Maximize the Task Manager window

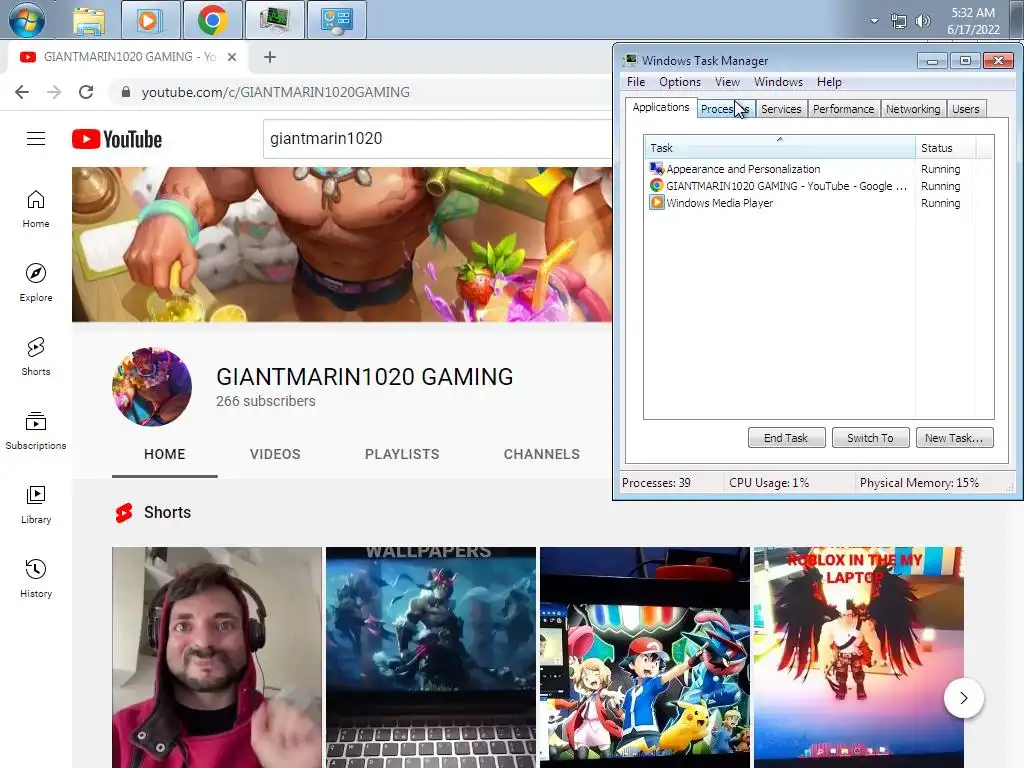965,61
